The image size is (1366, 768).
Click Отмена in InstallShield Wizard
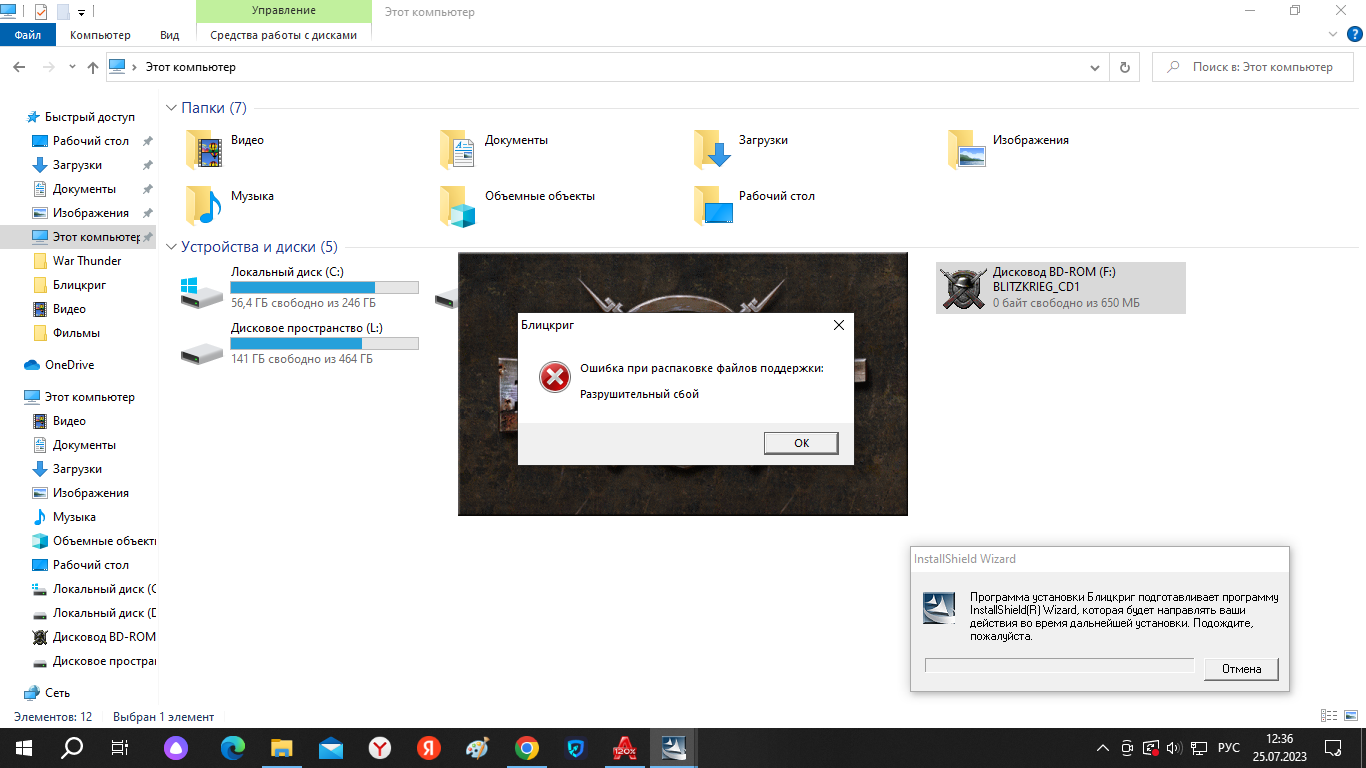(x=1242, y=669)
